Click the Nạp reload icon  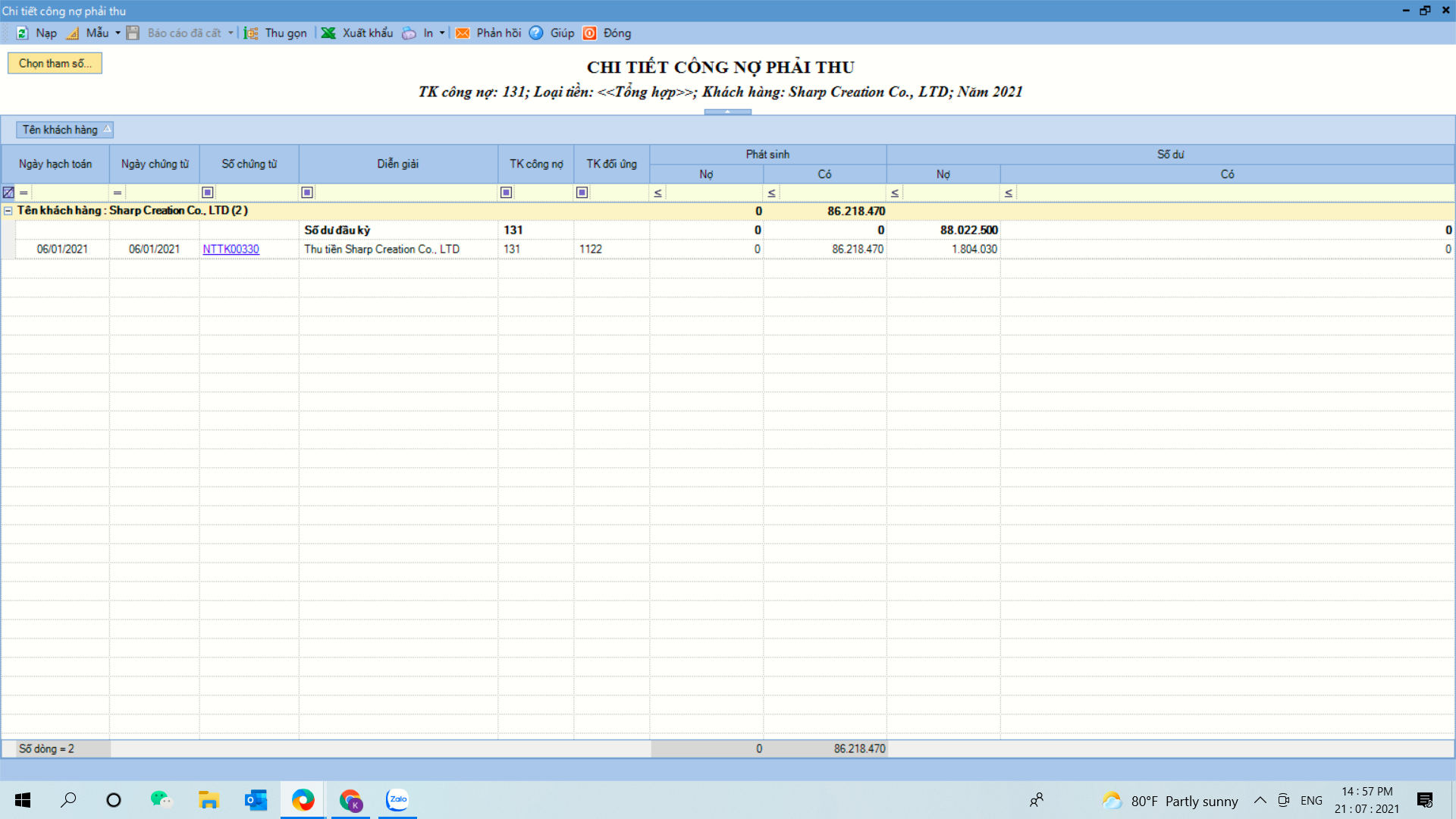(23, 33)
